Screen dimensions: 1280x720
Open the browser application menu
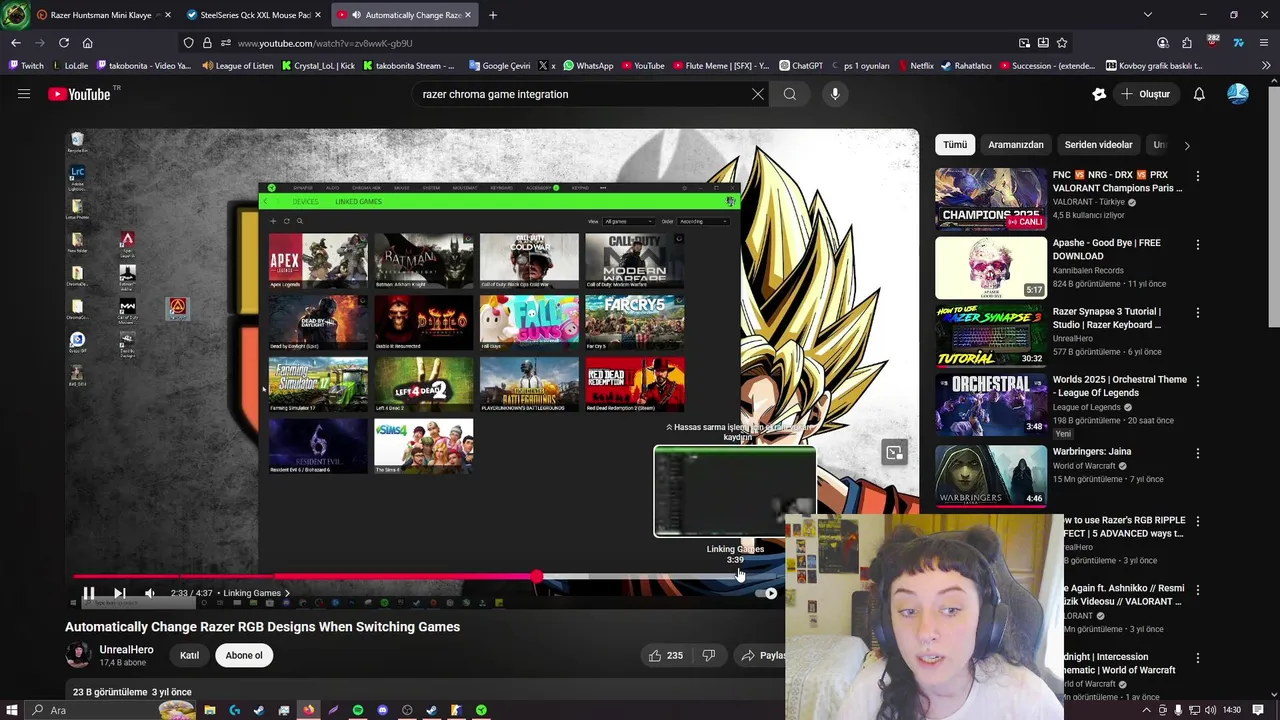(x=1265, y=43)
